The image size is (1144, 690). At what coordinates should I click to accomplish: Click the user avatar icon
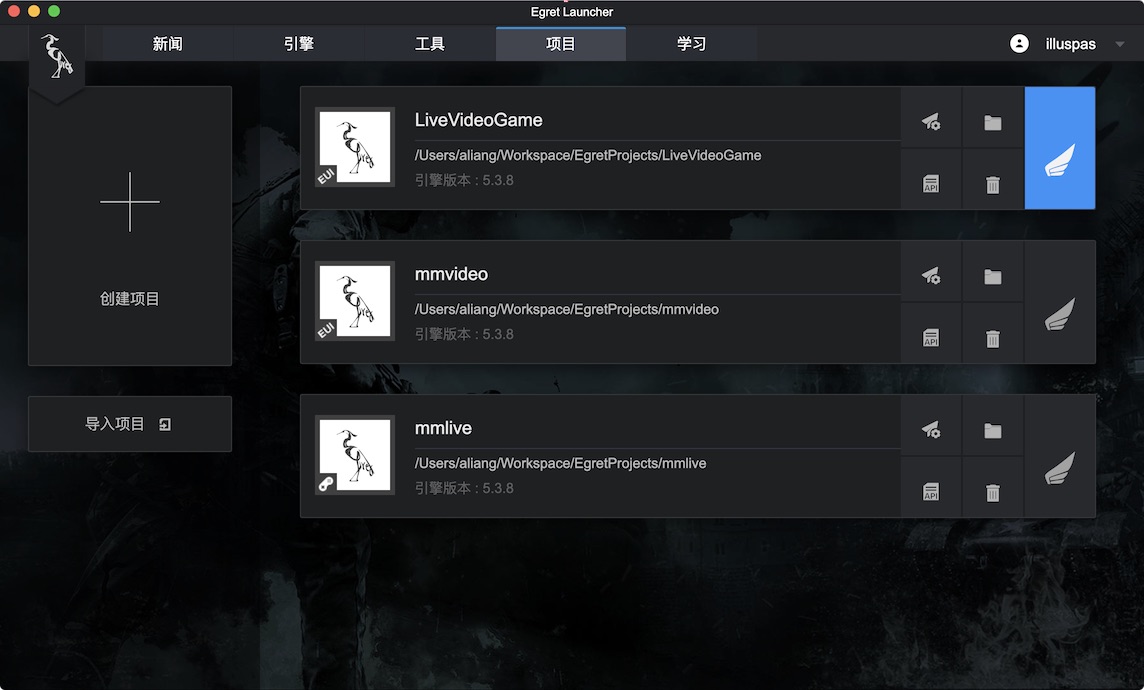1019,44
